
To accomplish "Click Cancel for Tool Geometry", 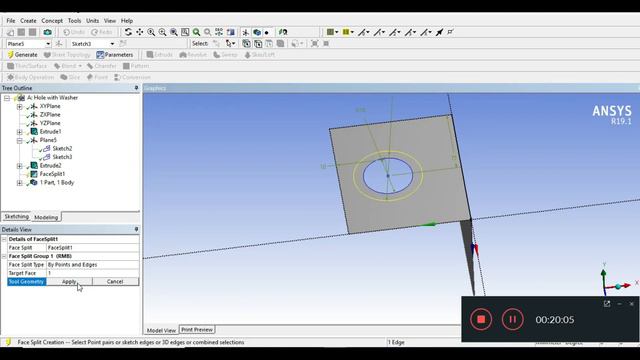I will (x=115, y=282).
